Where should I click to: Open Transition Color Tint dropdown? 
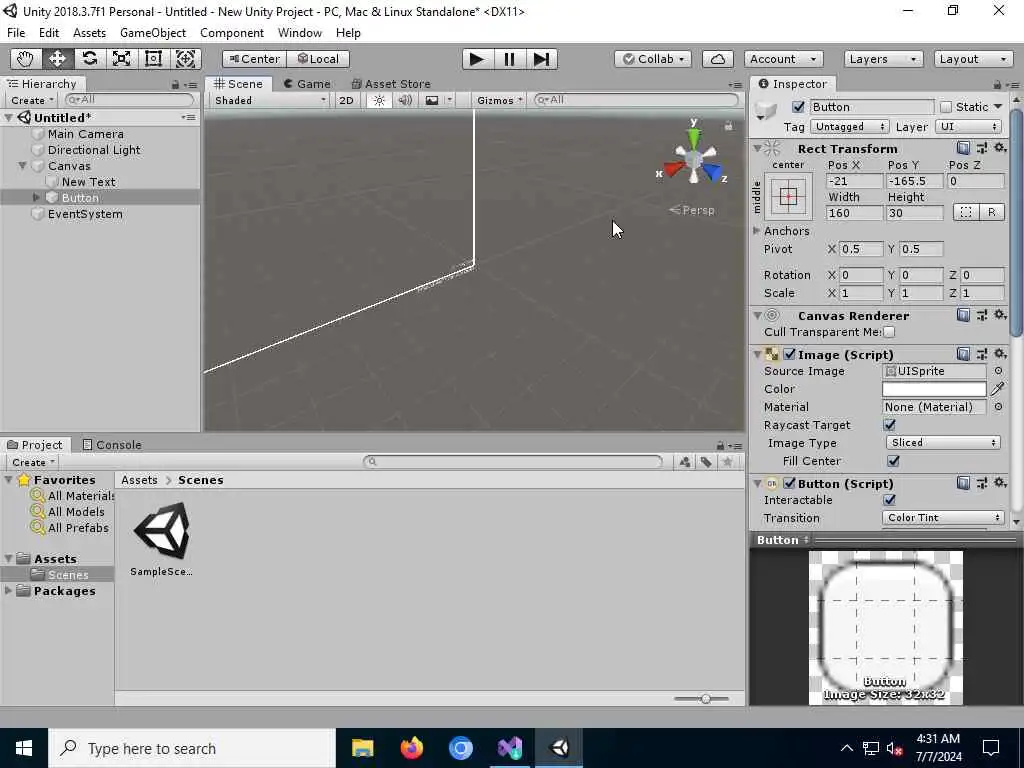coord(942,518)
